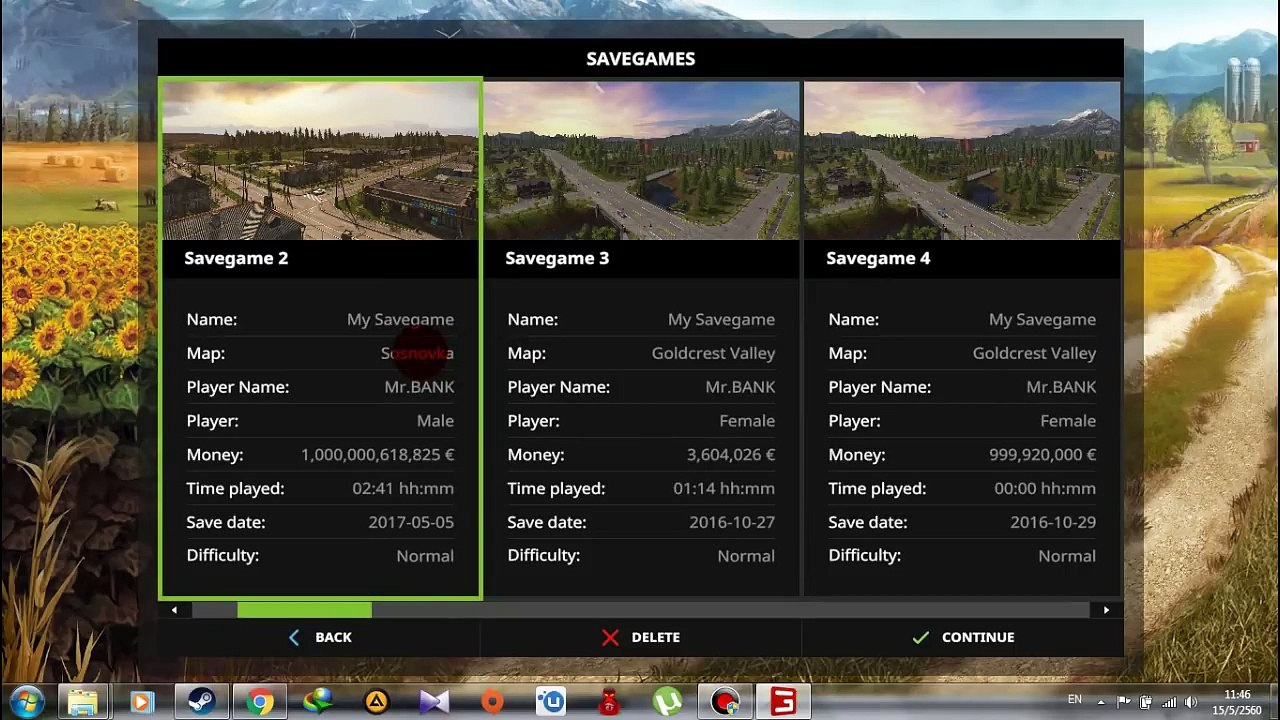1280x720 pixels.
Task: Click the power battery tray icon
Action: tap(1146, 702)
